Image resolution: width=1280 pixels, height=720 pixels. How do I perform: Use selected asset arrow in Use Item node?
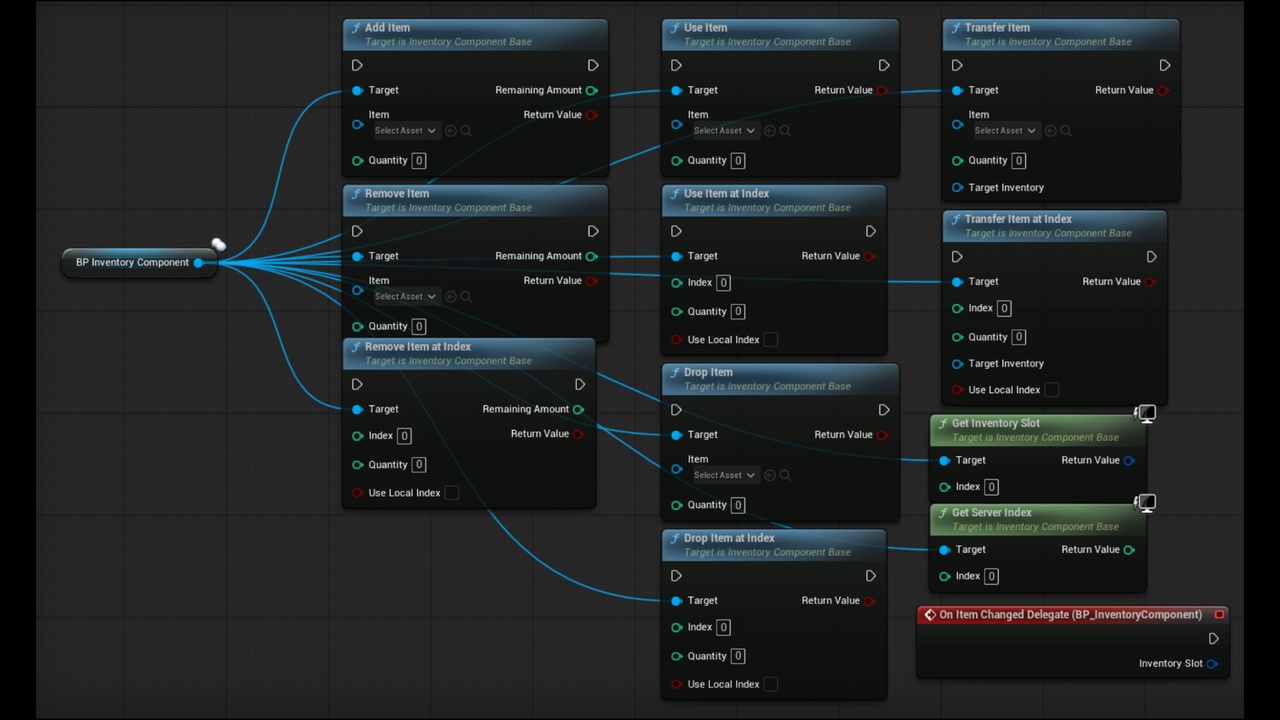pos(770,130)
